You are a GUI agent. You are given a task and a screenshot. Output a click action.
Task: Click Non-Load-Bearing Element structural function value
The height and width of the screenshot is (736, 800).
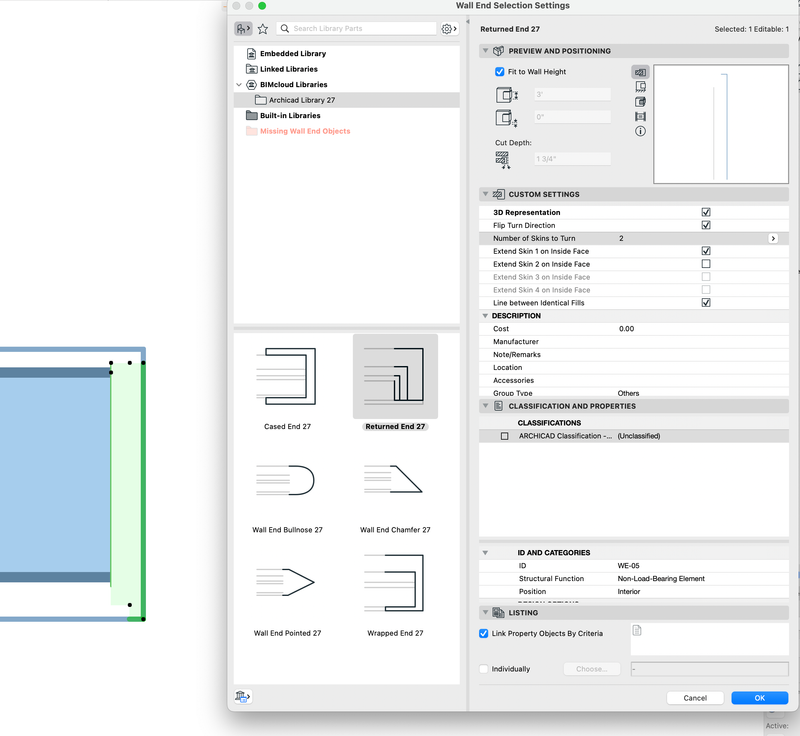tap(661, 578)
